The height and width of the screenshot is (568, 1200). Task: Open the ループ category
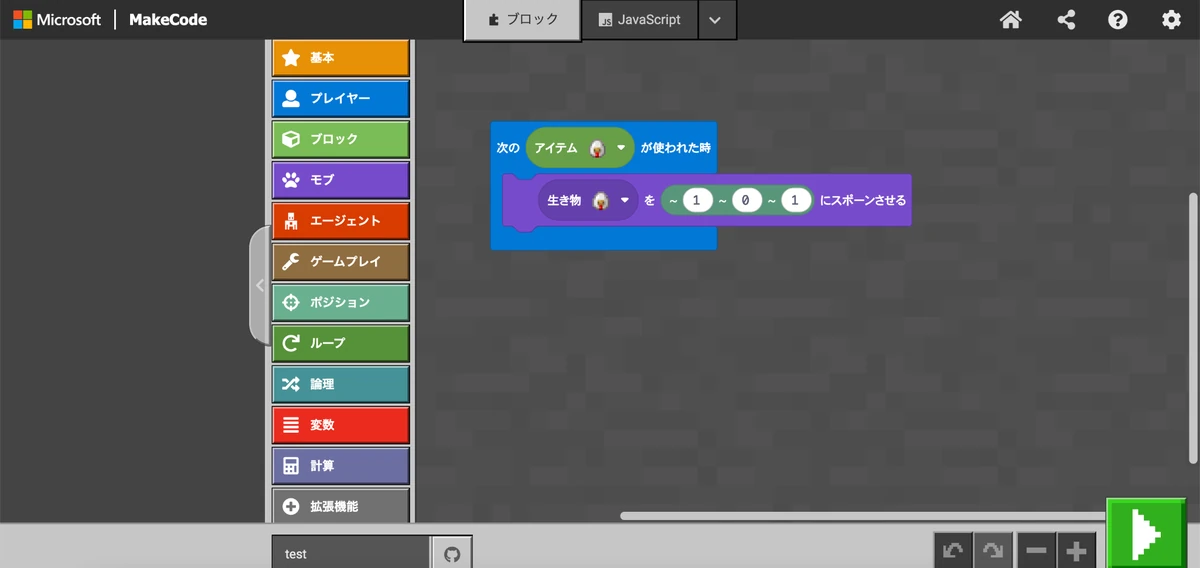click(x=340, y=343)
